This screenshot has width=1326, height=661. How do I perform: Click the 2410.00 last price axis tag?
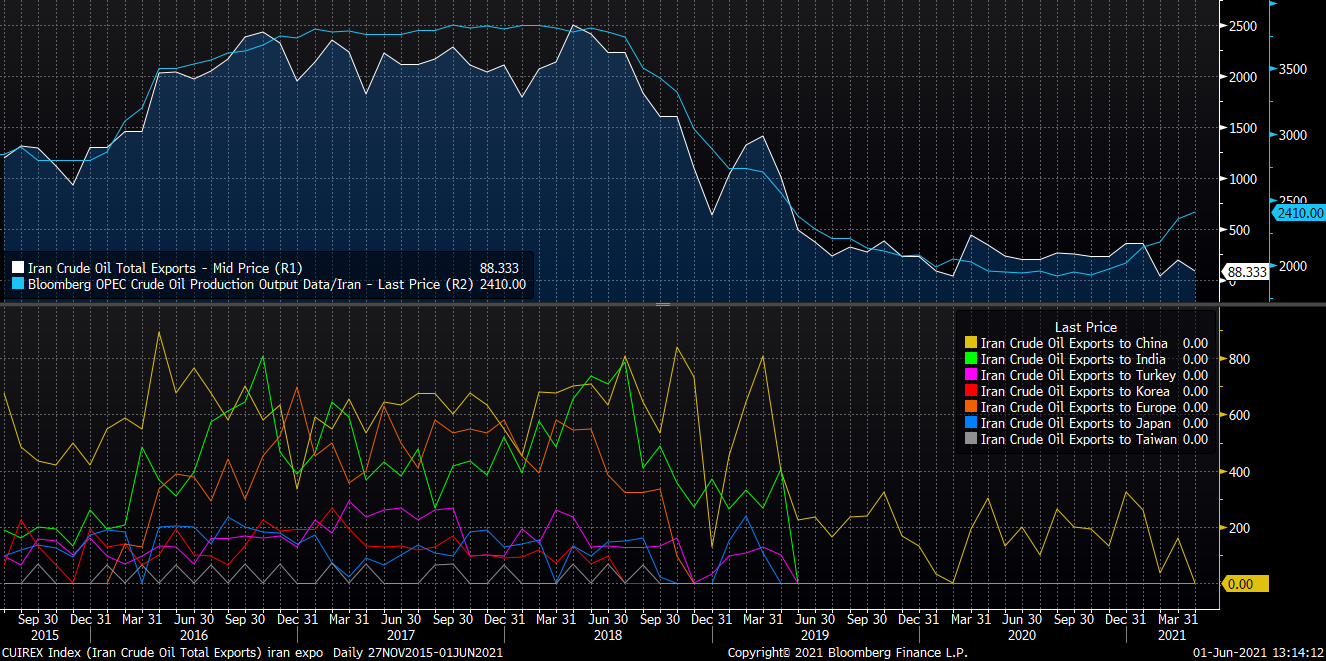pos(1299,213)
